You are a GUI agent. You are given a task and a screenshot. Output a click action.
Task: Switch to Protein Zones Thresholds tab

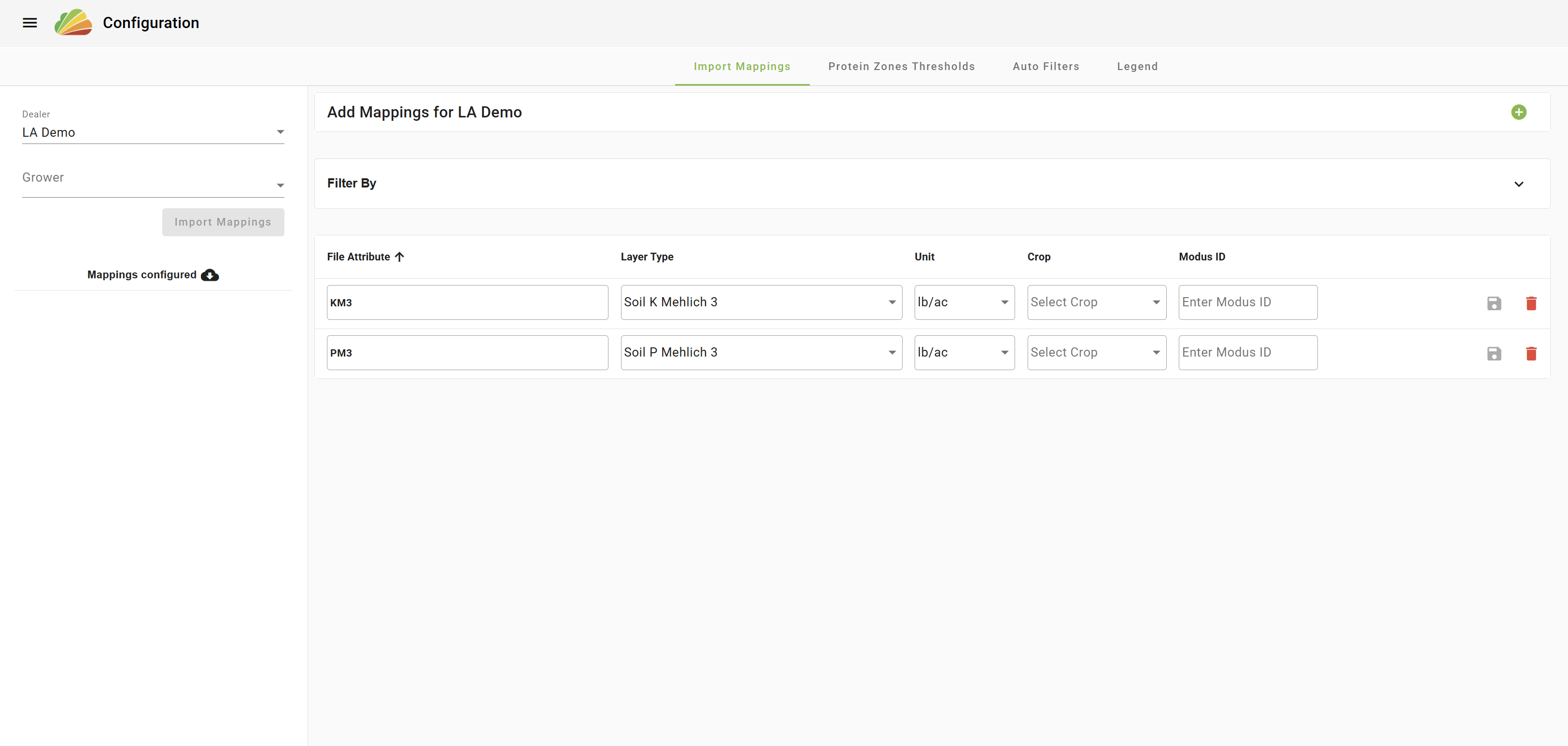coord(901,66)
